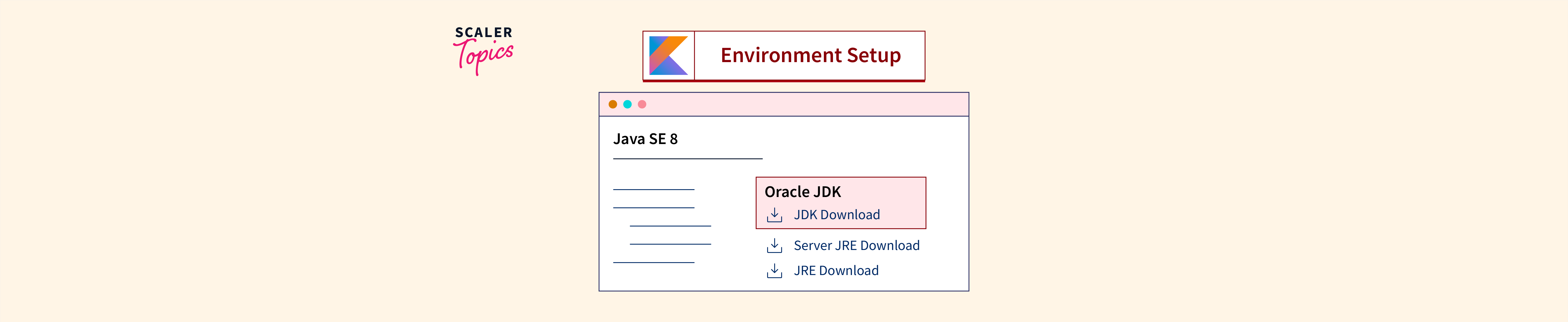Select the second sidebar placeholder line
Viewport: 1568px width, 322px height.
coord(653,208)
